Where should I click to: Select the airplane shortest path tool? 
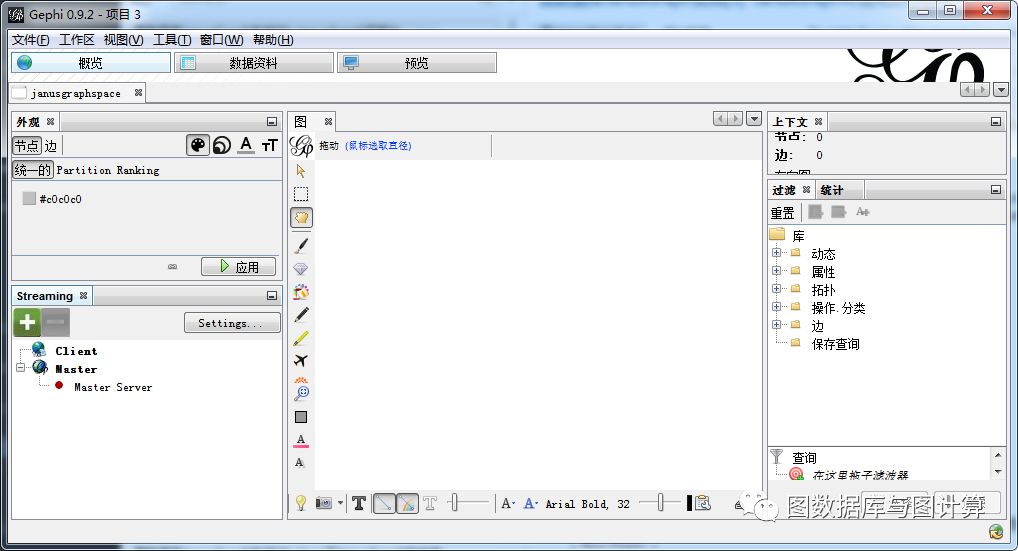[301, 361]
